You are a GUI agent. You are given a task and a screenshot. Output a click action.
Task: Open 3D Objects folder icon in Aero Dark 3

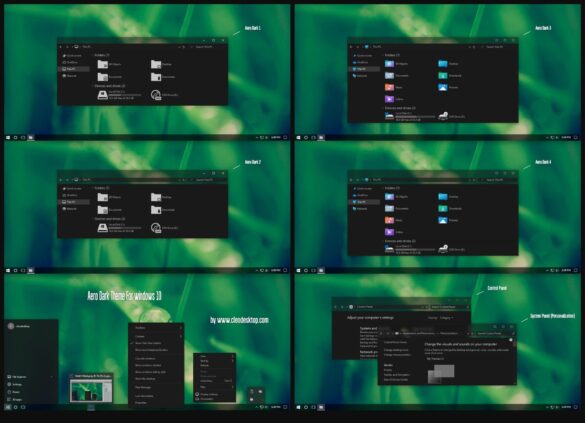tap(389, 63)
